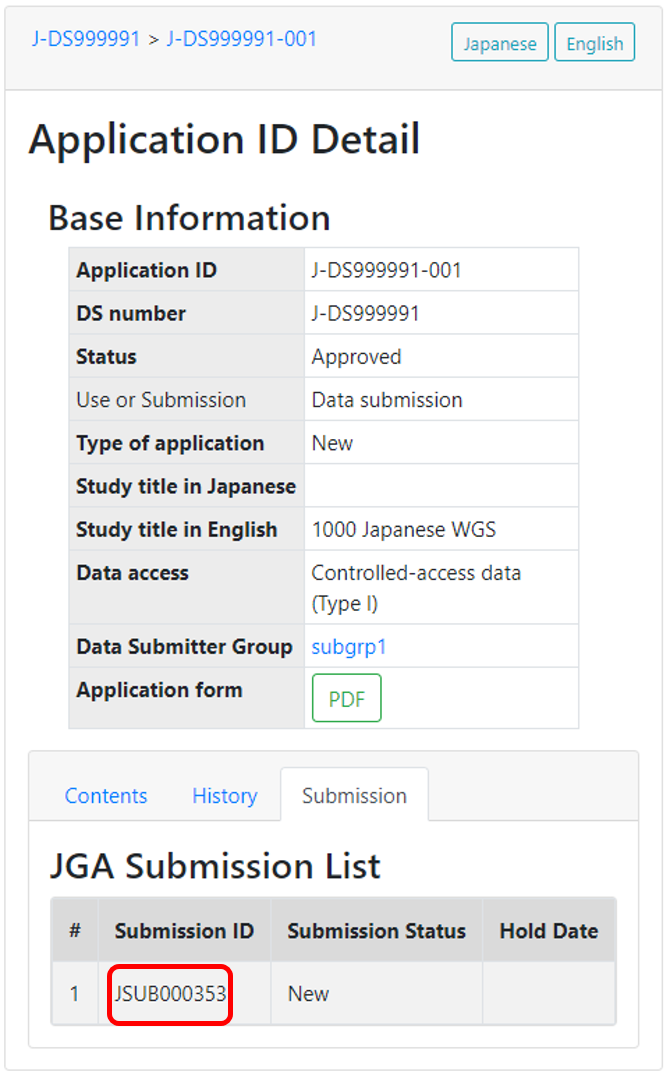Click the # column header
This screenshot has height=1075, width=670.
[75, 931]
